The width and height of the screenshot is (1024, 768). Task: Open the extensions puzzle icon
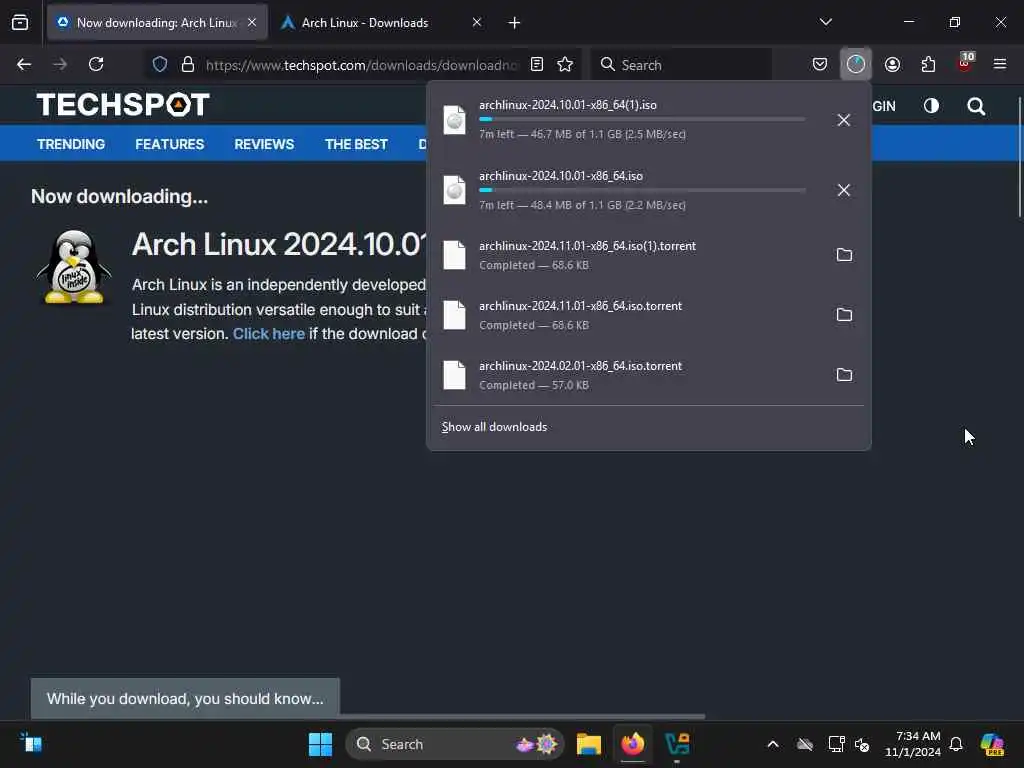point(928,65)
